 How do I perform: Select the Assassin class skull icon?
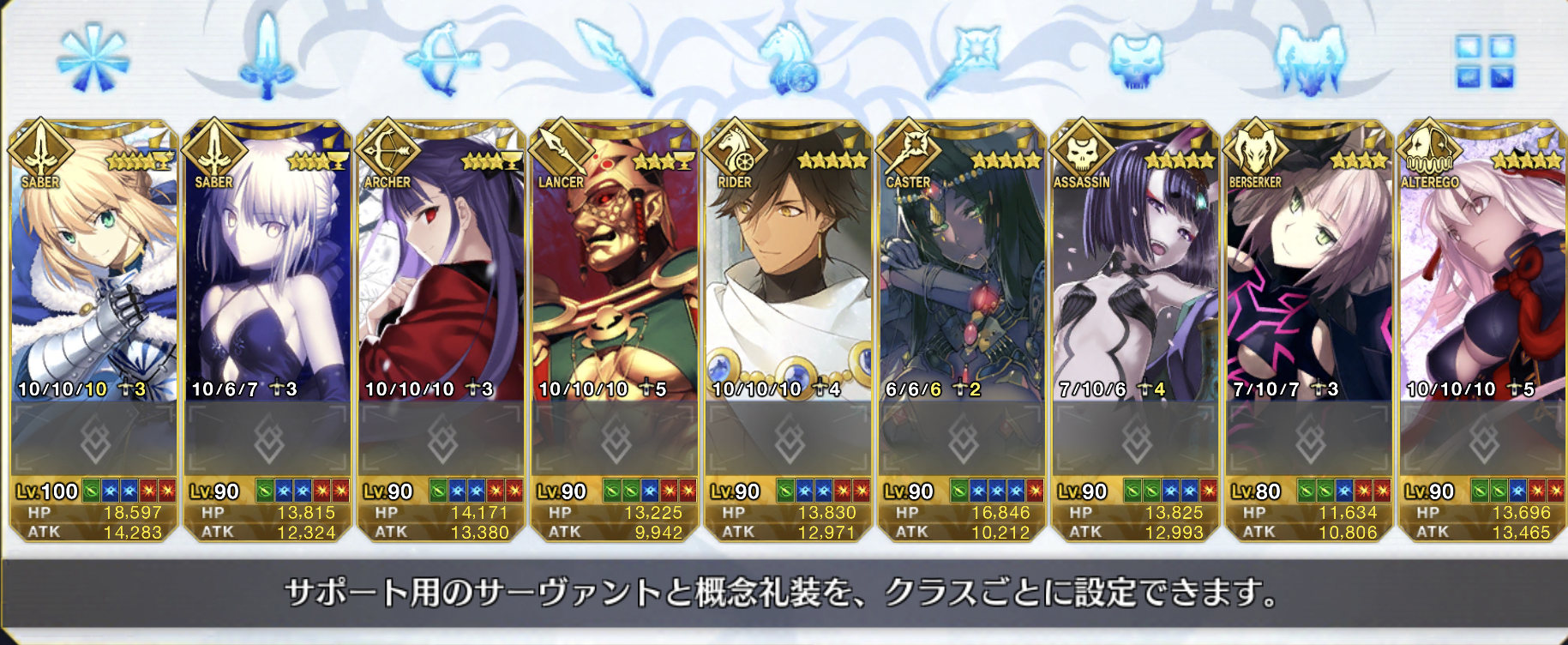pos(1137,61)
